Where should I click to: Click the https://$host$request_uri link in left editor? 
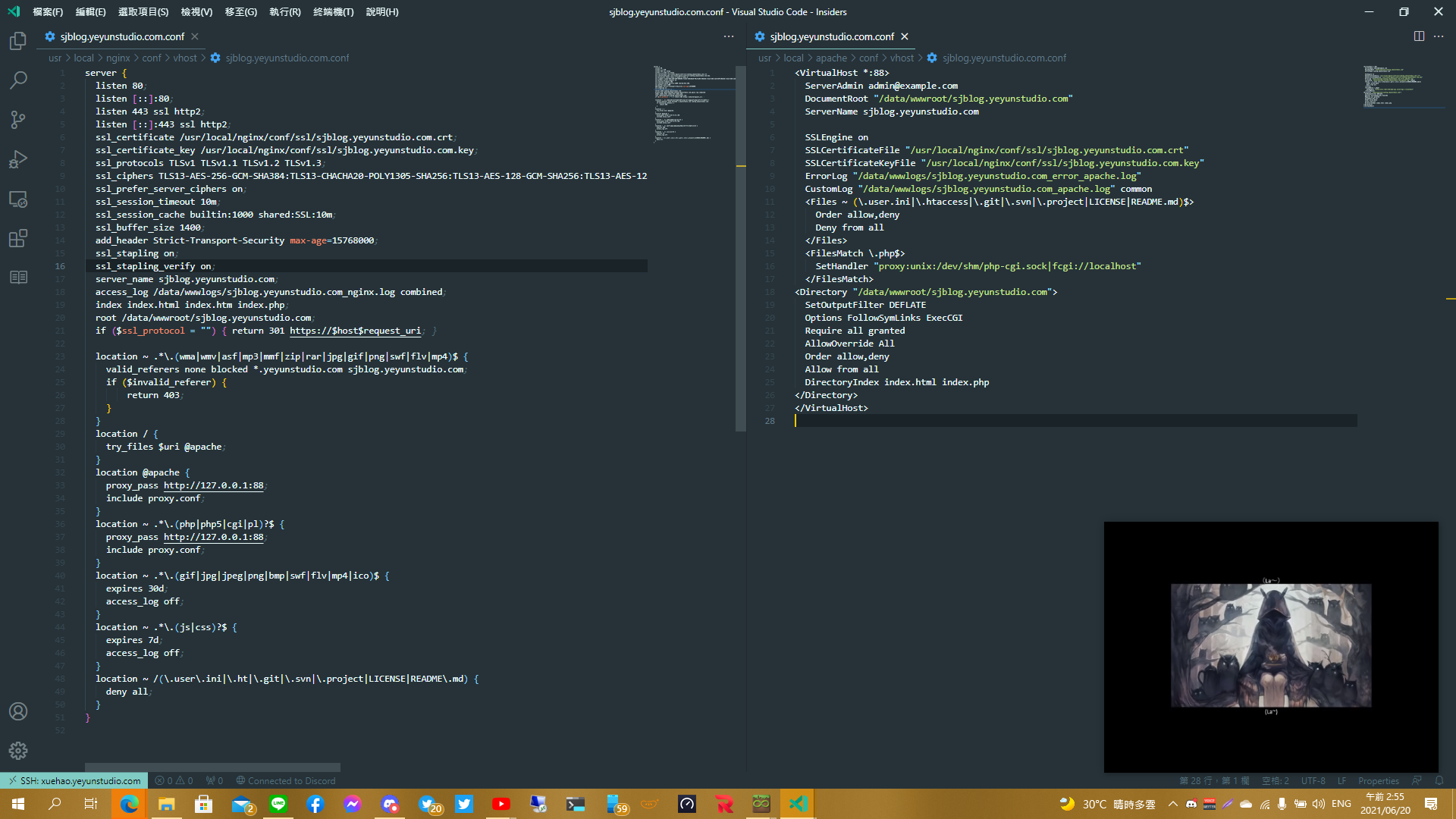point(355,331)
